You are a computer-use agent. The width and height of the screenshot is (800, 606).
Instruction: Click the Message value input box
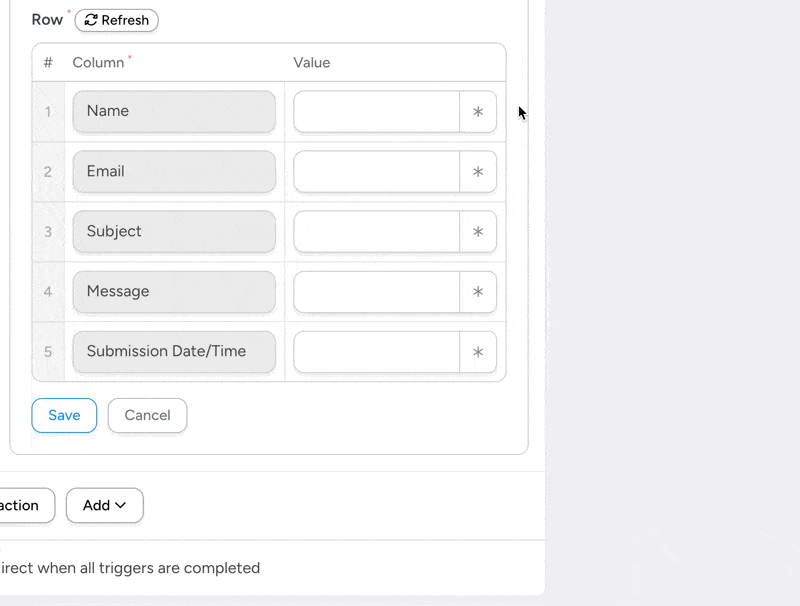pos(378,291)
